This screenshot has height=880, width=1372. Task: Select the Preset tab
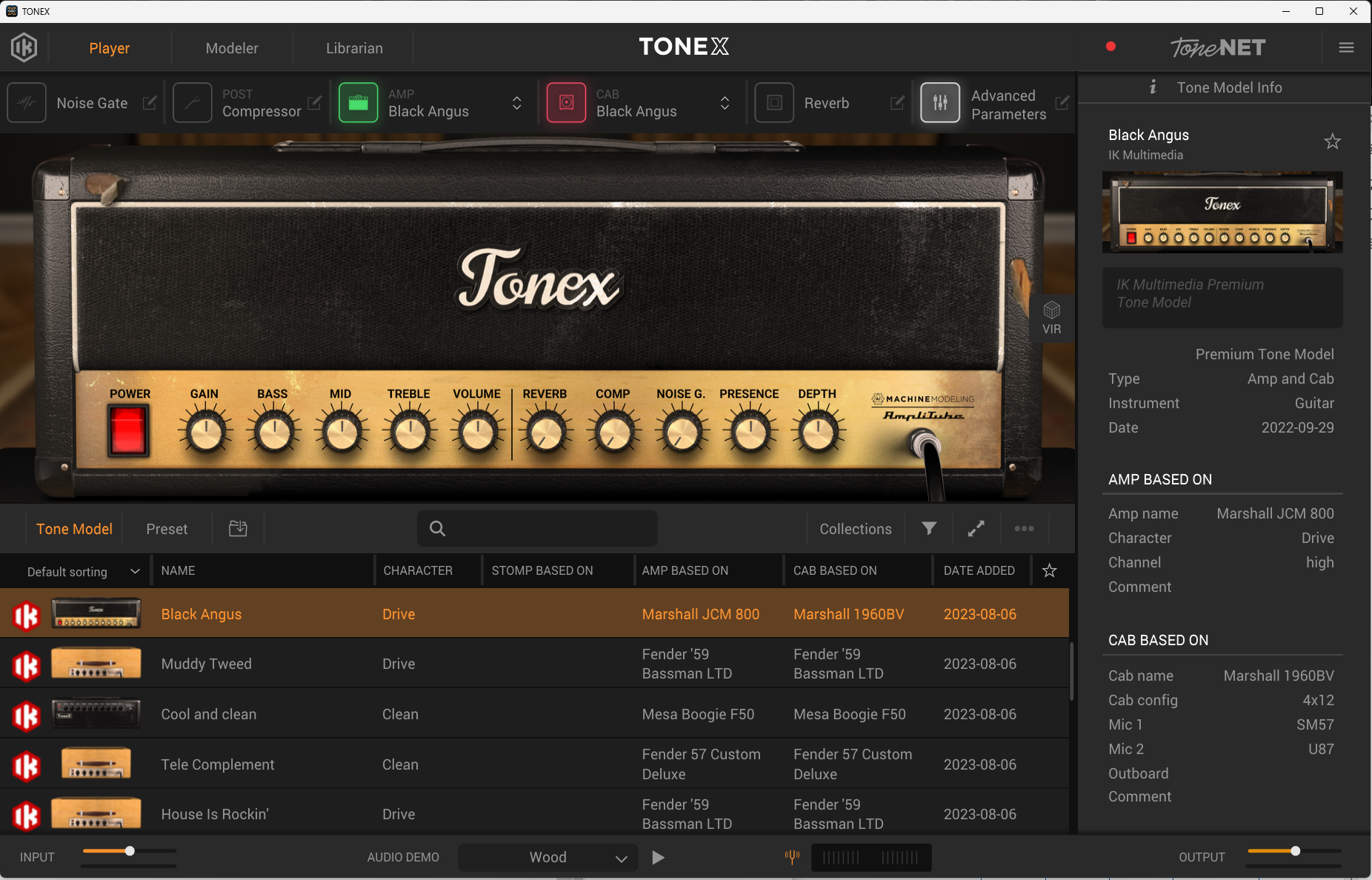coord(167,529)
